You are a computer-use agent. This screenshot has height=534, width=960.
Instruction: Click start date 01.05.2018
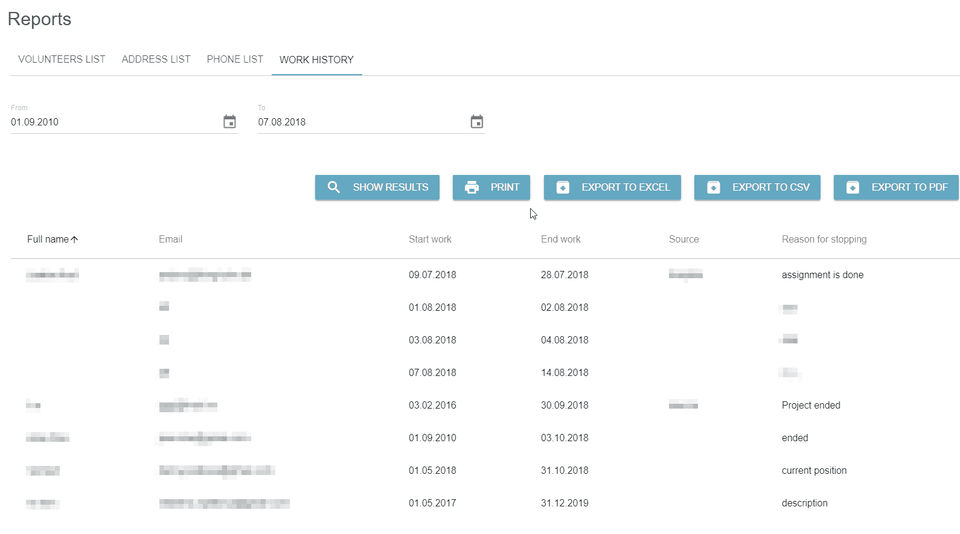(x=432, y=470)
